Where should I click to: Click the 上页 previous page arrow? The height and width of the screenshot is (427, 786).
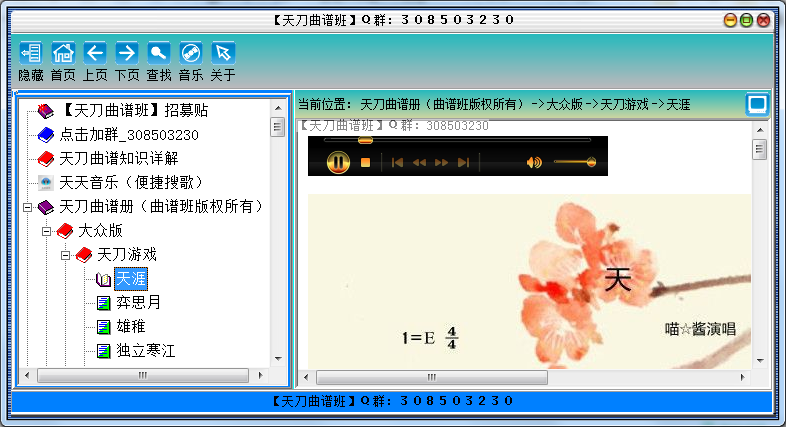(x=95, y=52)
